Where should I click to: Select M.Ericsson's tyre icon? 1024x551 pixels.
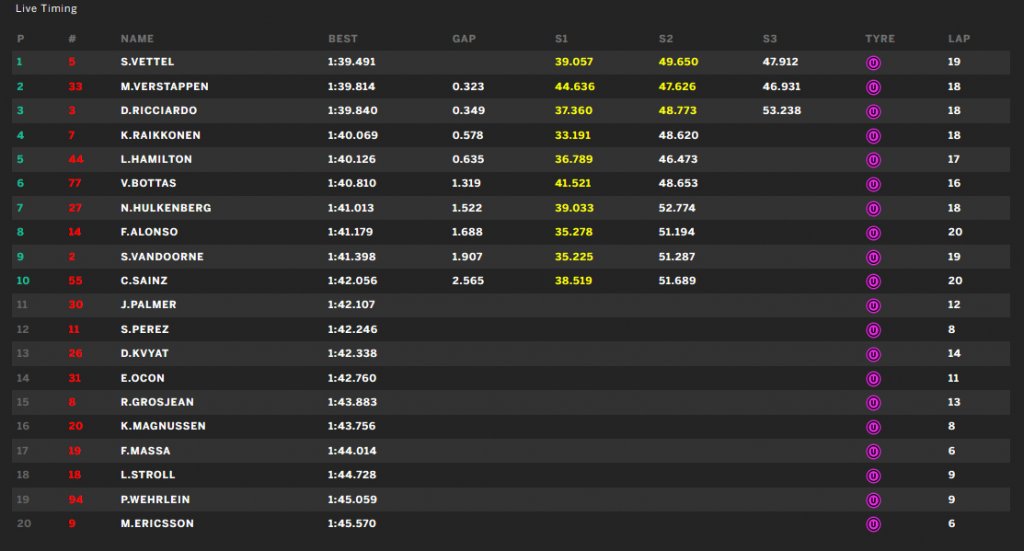(873, 524)
